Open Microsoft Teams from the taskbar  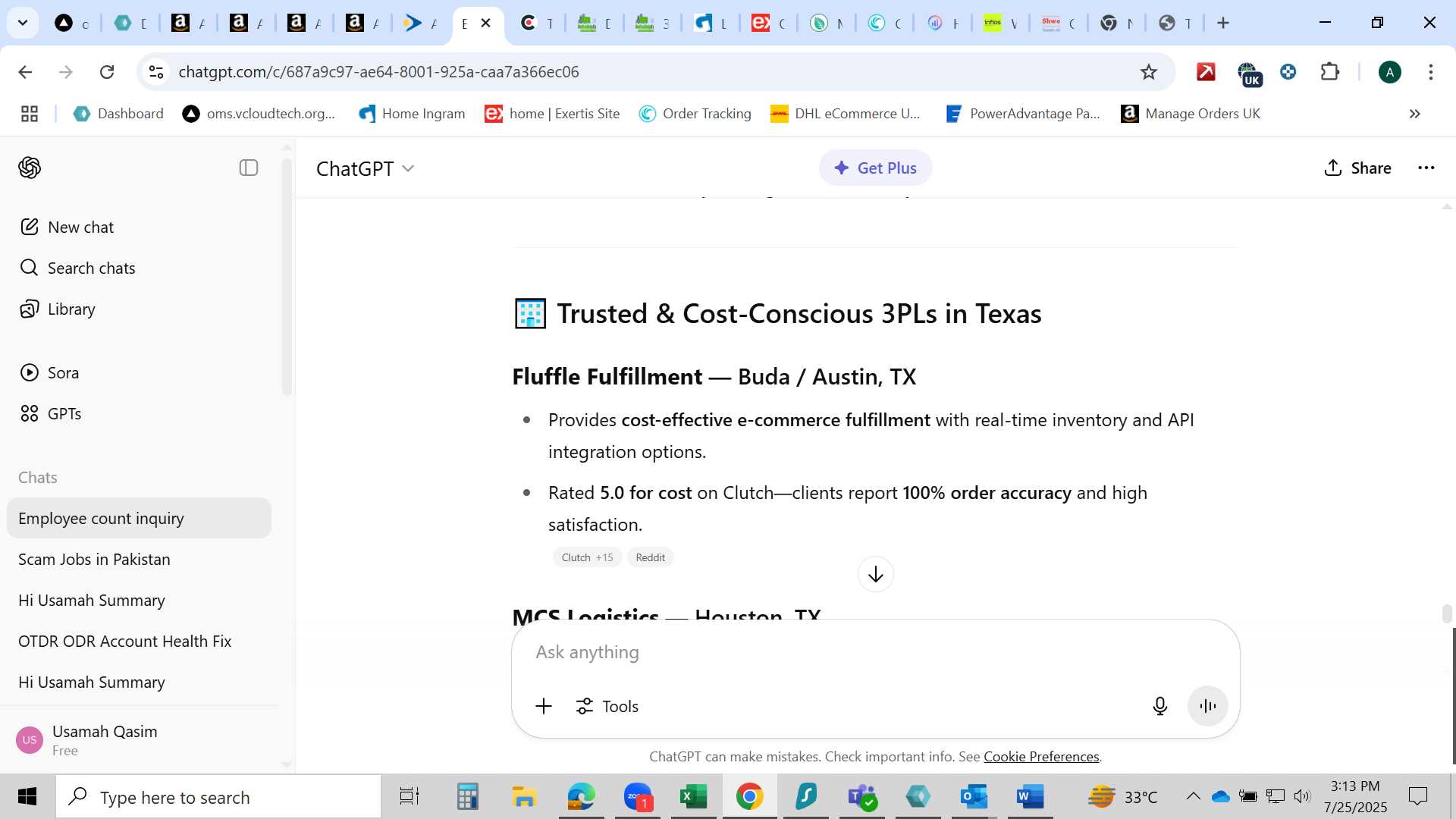coord(862,796)
